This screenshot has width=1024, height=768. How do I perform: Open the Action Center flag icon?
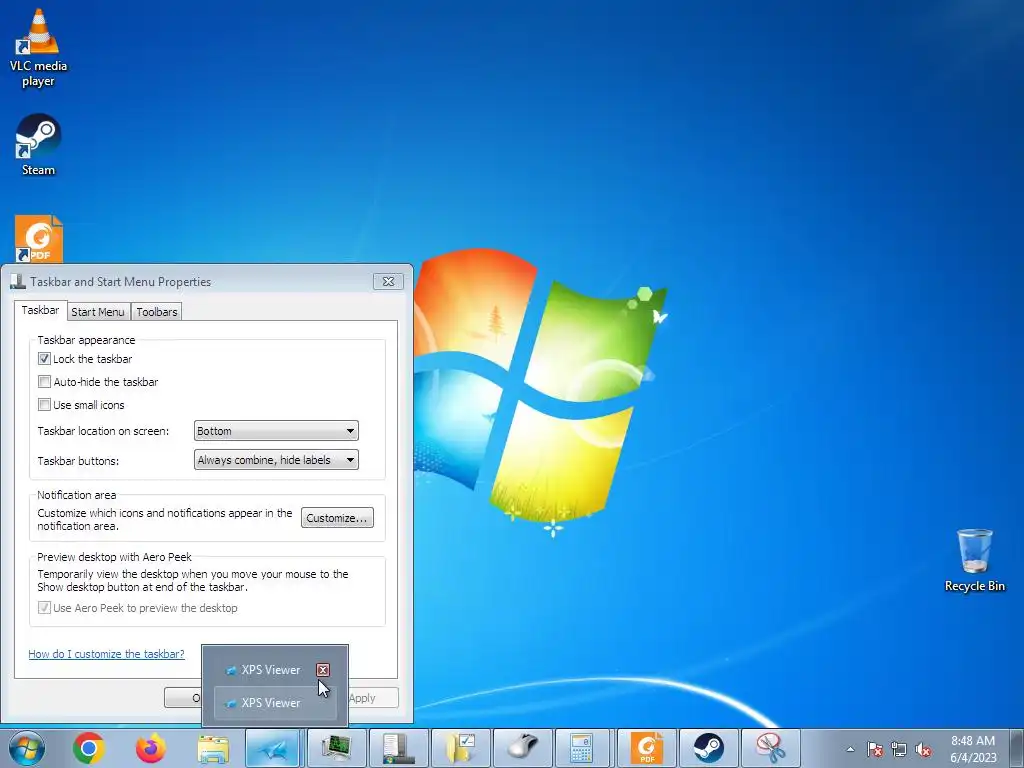tap(874, 749)
